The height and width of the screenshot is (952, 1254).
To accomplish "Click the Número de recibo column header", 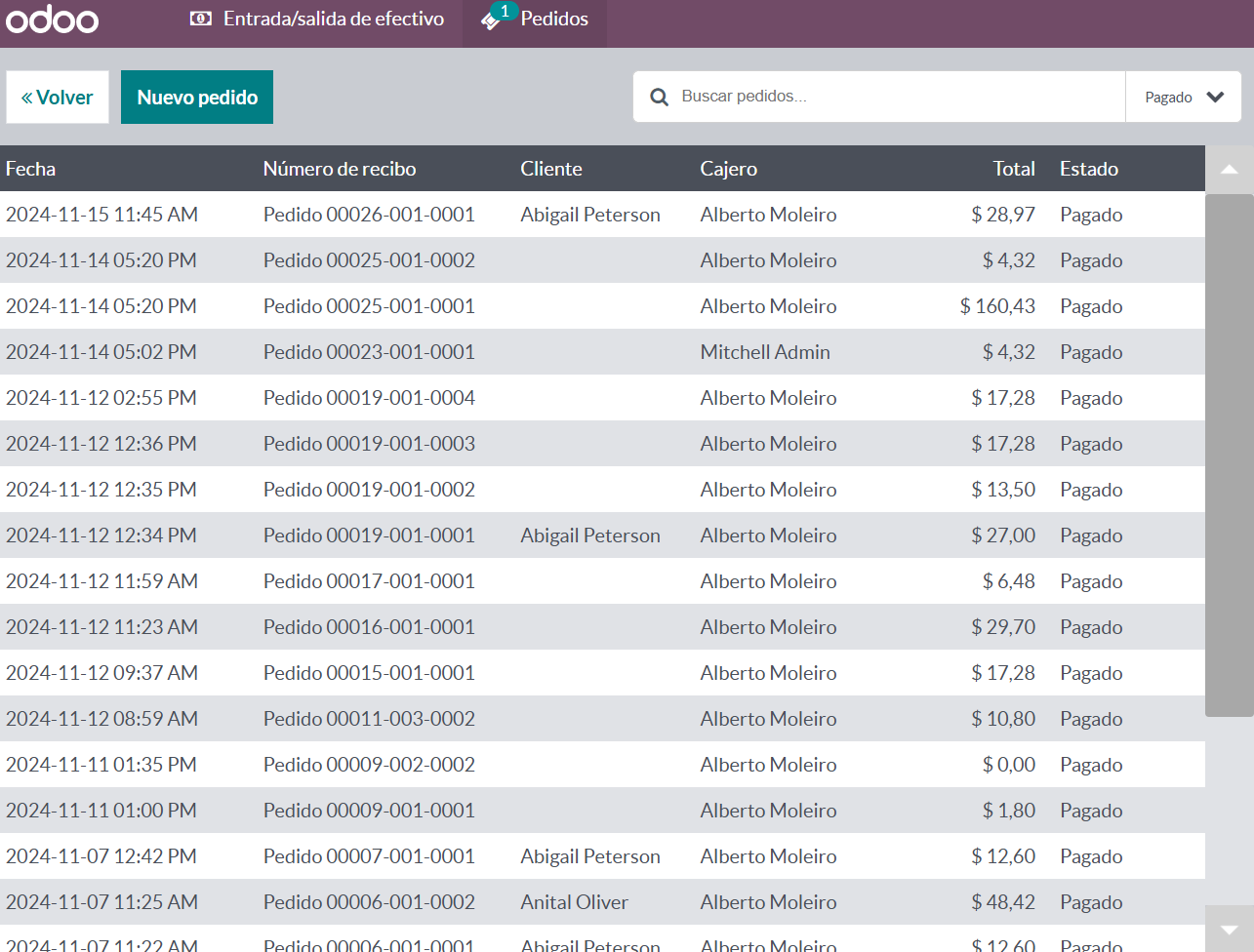I will 340,169.
